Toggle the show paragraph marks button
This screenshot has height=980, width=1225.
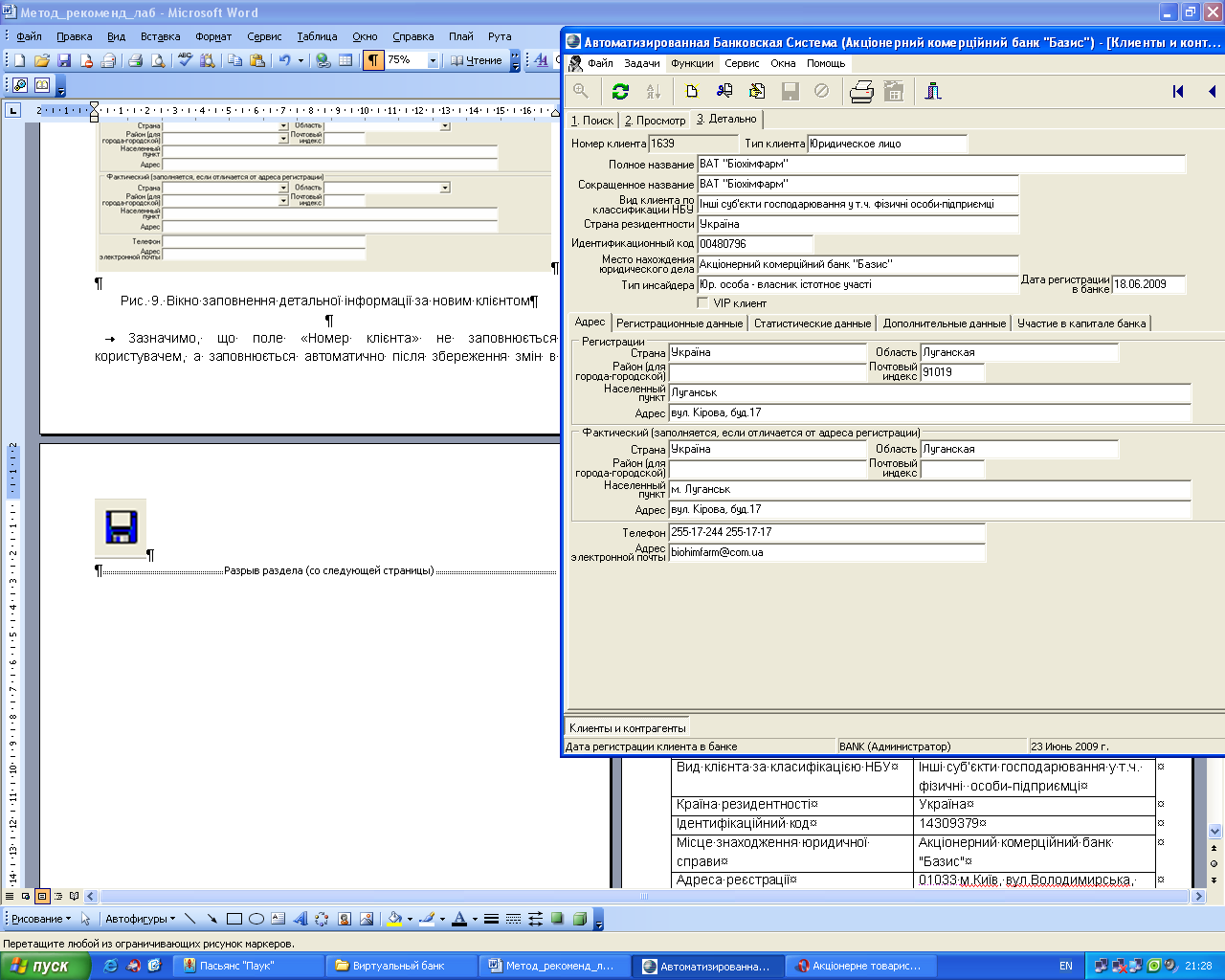pyautogui.click(x=373, y=60)
